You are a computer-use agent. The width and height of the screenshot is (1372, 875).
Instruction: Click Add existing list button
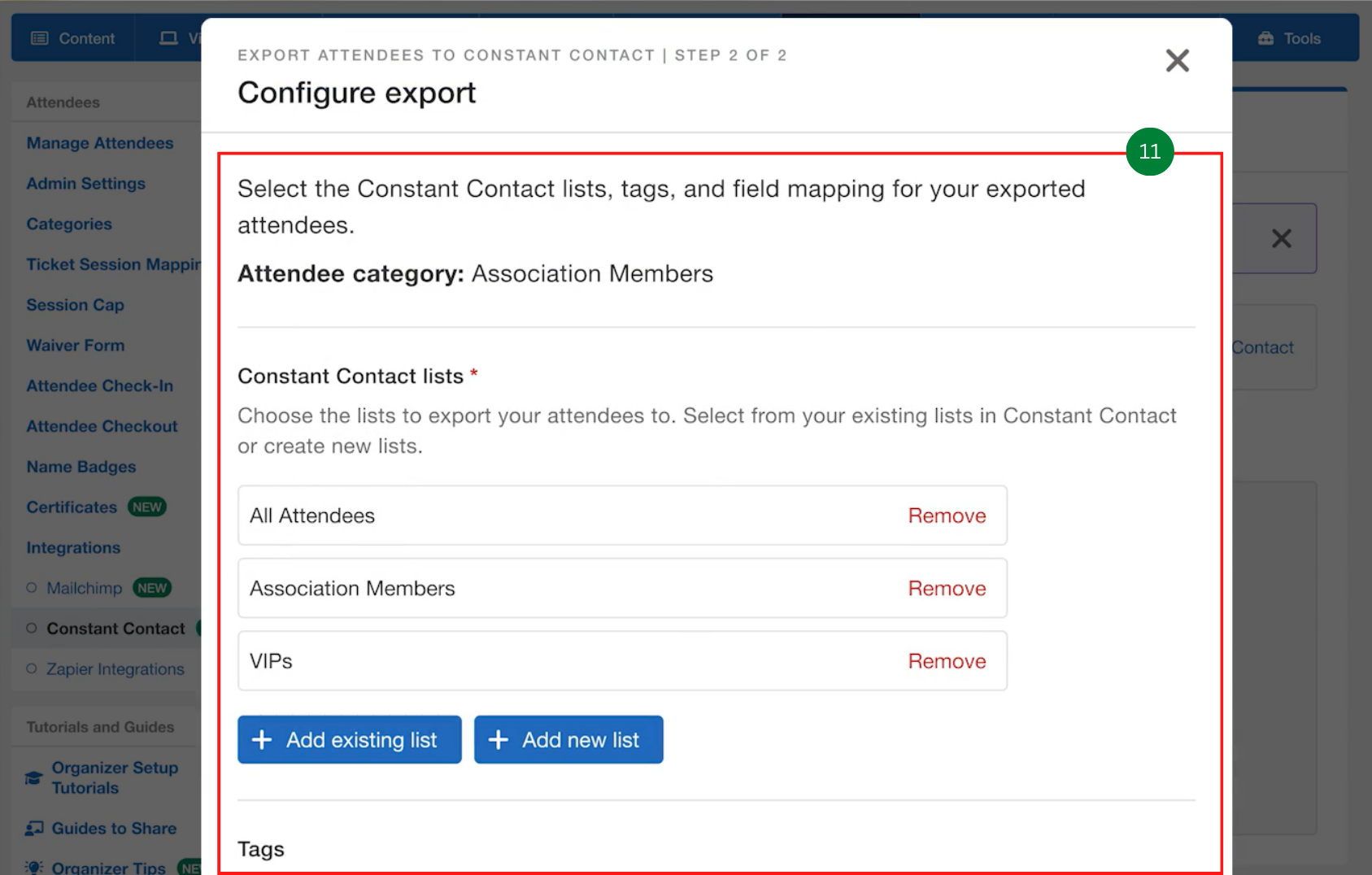click(350, 739)
